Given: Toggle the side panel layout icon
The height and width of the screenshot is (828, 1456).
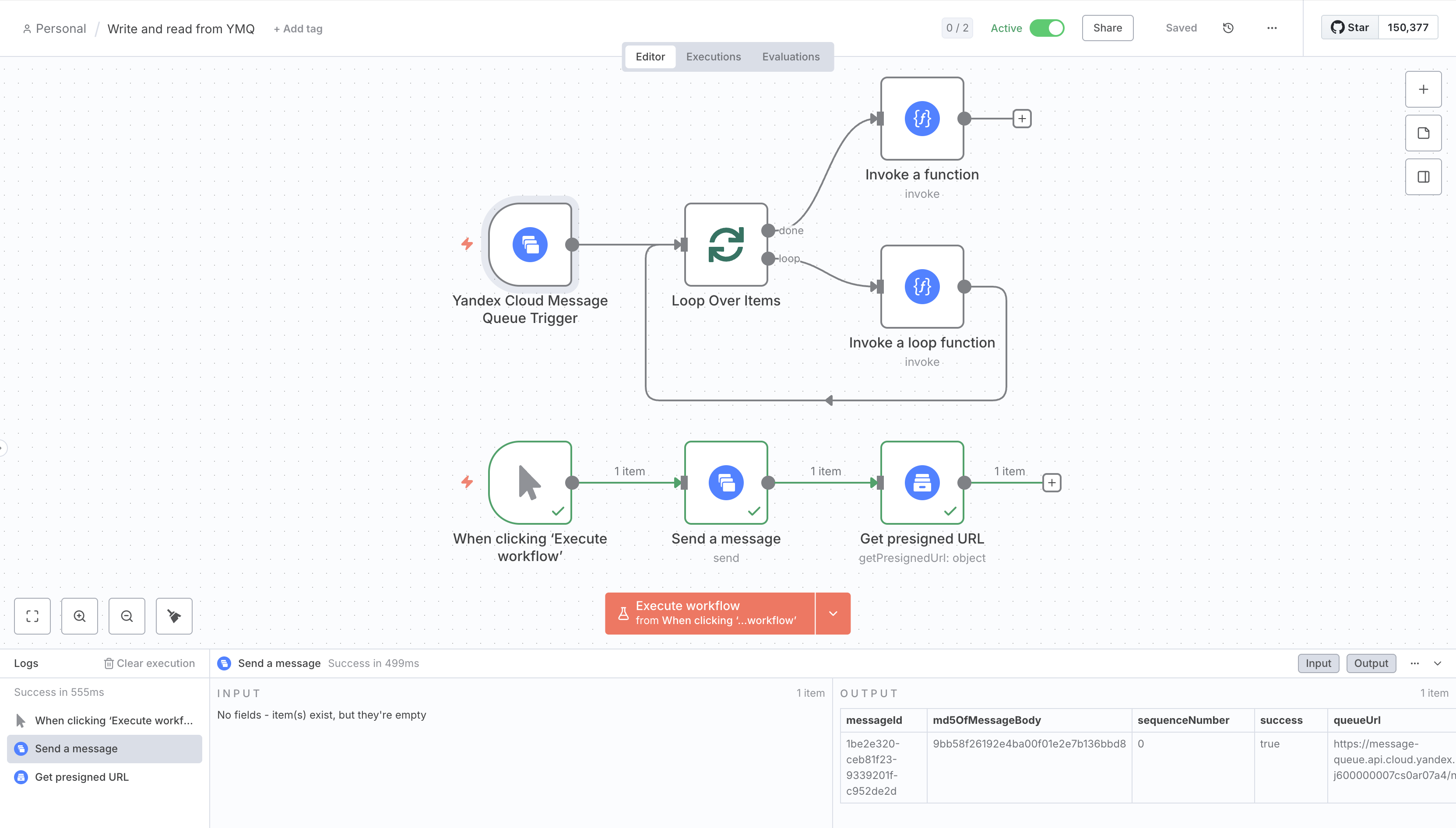Looking at the screenshot, I should coord(1423,177).
